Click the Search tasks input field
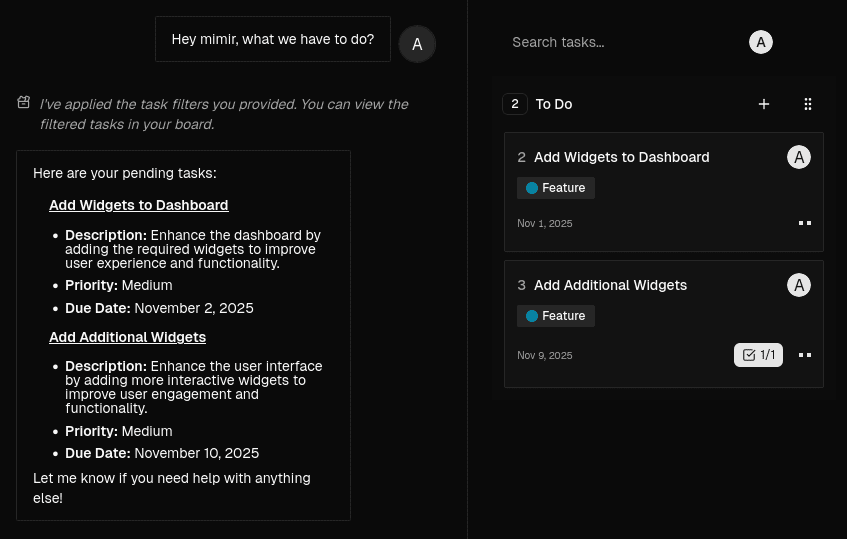847x539 pixels. coord(620,42)
